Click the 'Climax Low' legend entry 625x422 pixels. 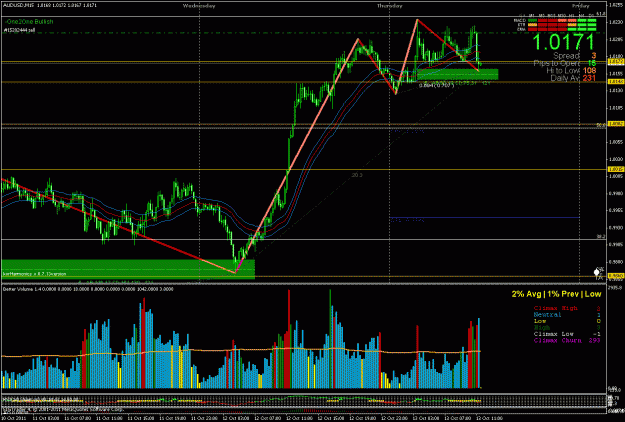[553, 334]
